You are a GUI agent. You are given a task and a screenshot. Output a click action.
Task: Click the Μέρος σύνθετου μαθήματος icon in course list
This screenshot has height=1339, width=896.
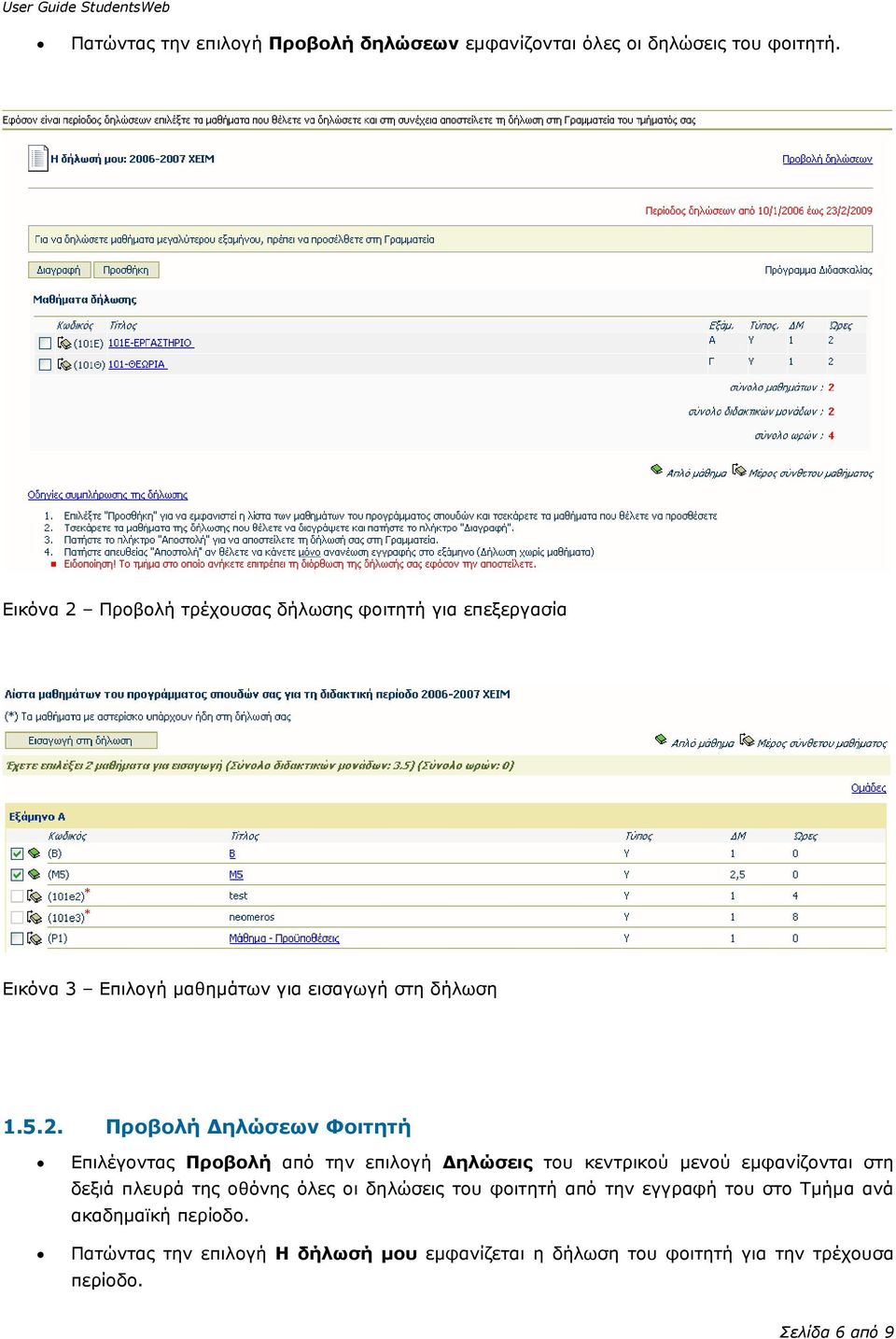[x=747, y=740]
